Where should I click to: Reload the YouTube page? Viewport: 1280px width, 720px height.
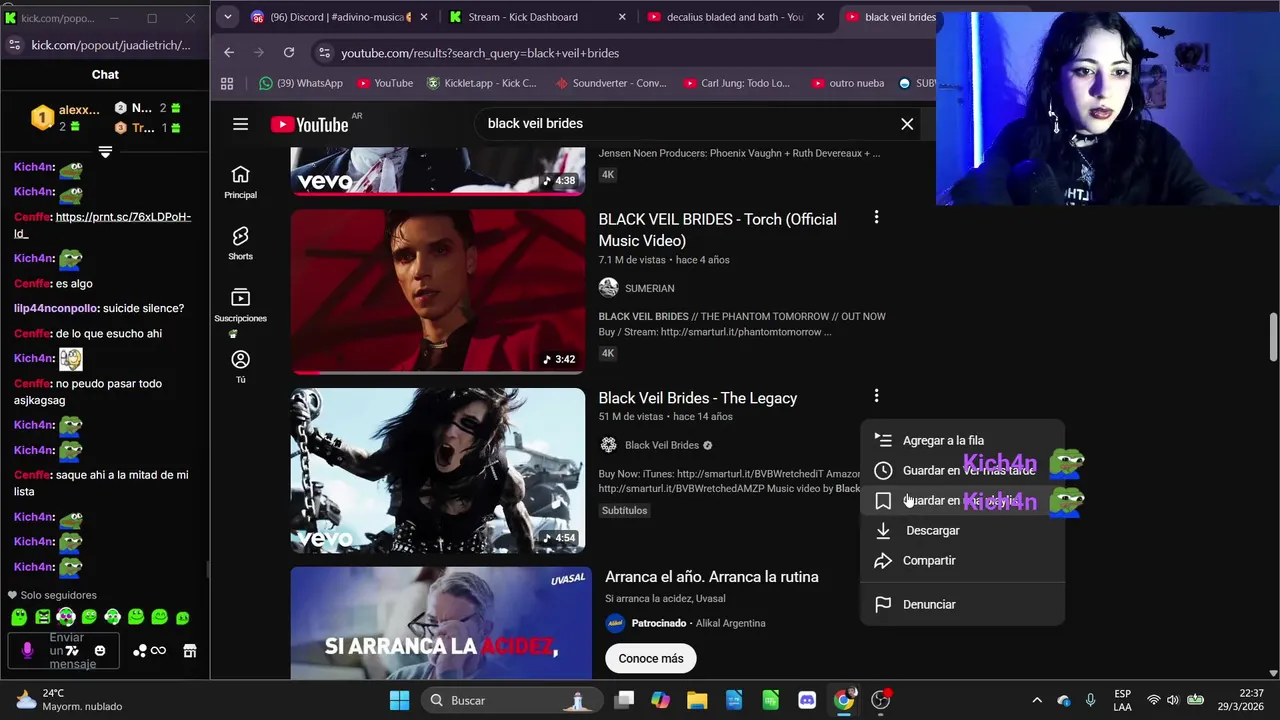pos(289,52)
